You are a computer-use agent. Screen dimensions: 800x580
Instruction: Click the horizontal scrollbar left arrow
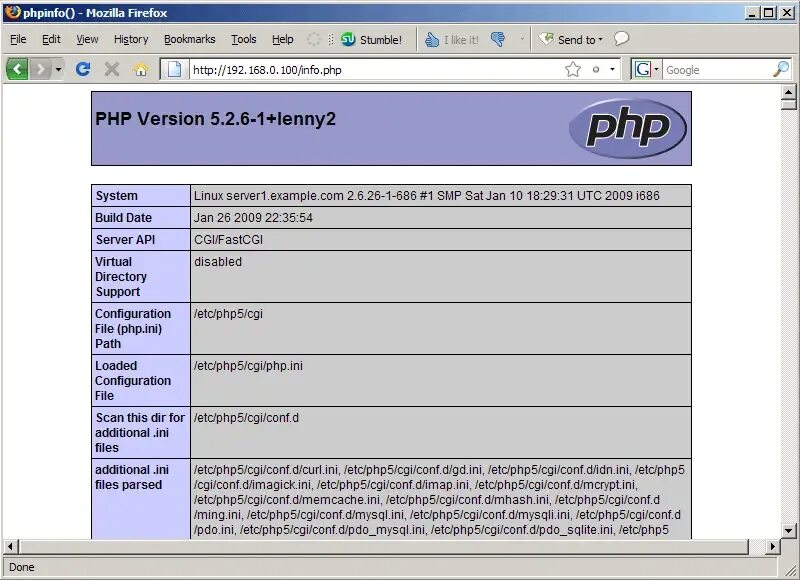click(x=10, y=546)
